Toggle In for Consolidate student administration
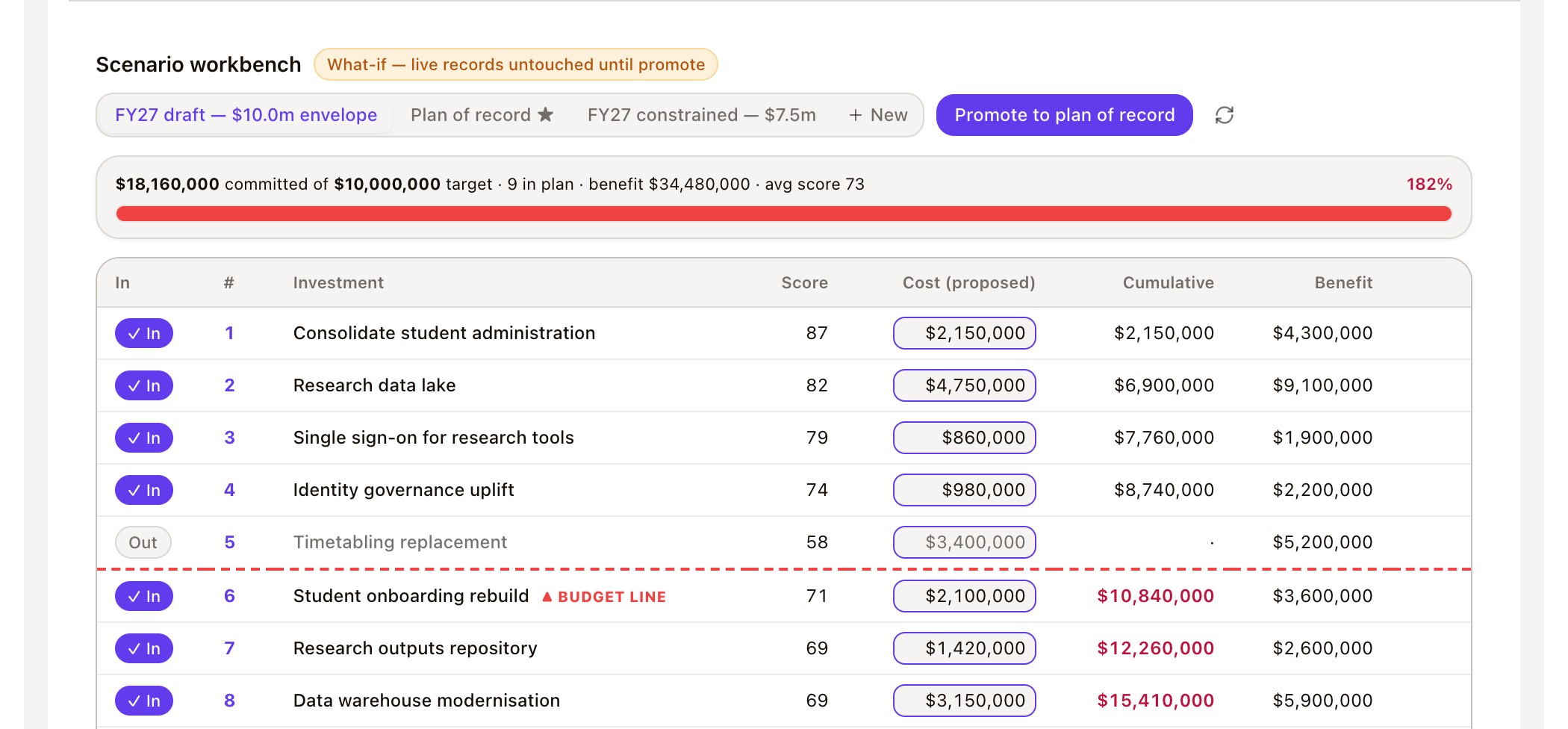The width and height of the screenshot is (1568, 729). [x=144, y=333]
